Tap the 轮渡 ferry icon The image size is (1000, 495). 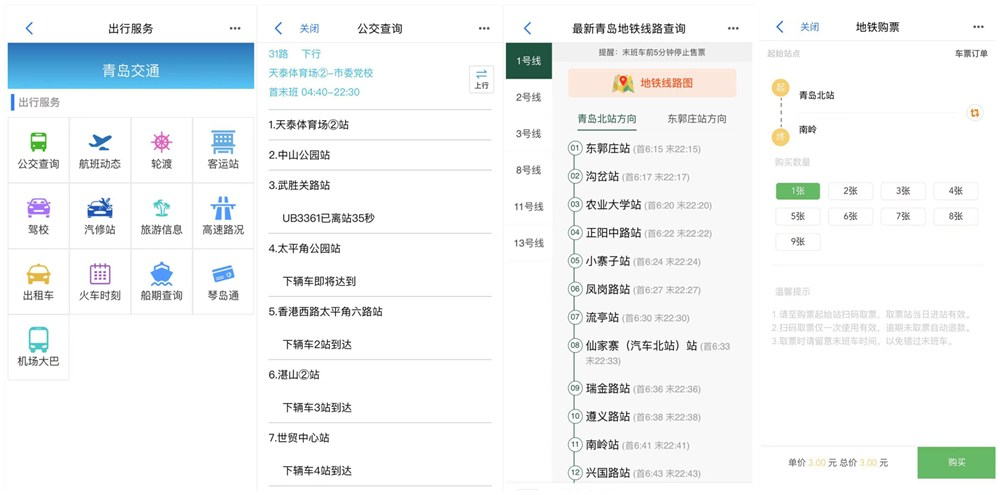pyautogui.click(x=161, y=150)
